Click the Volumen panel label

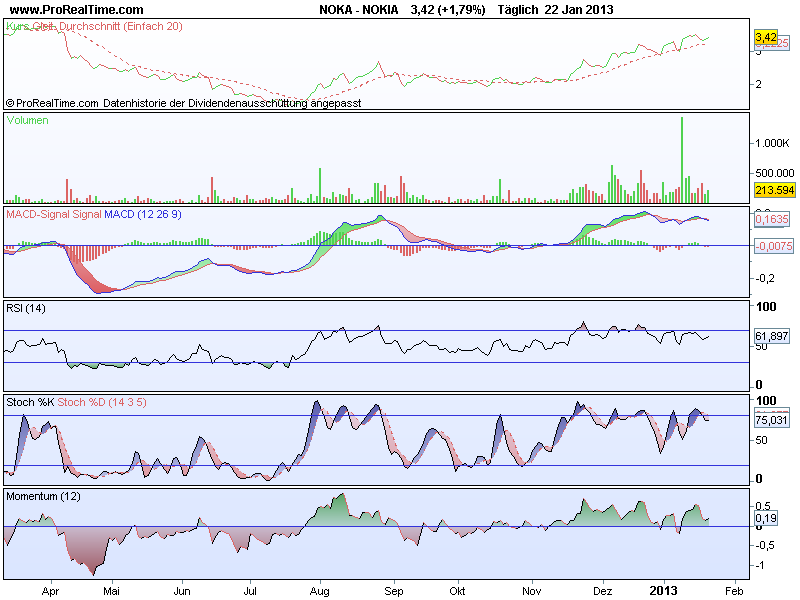click(x=28, y=120)
